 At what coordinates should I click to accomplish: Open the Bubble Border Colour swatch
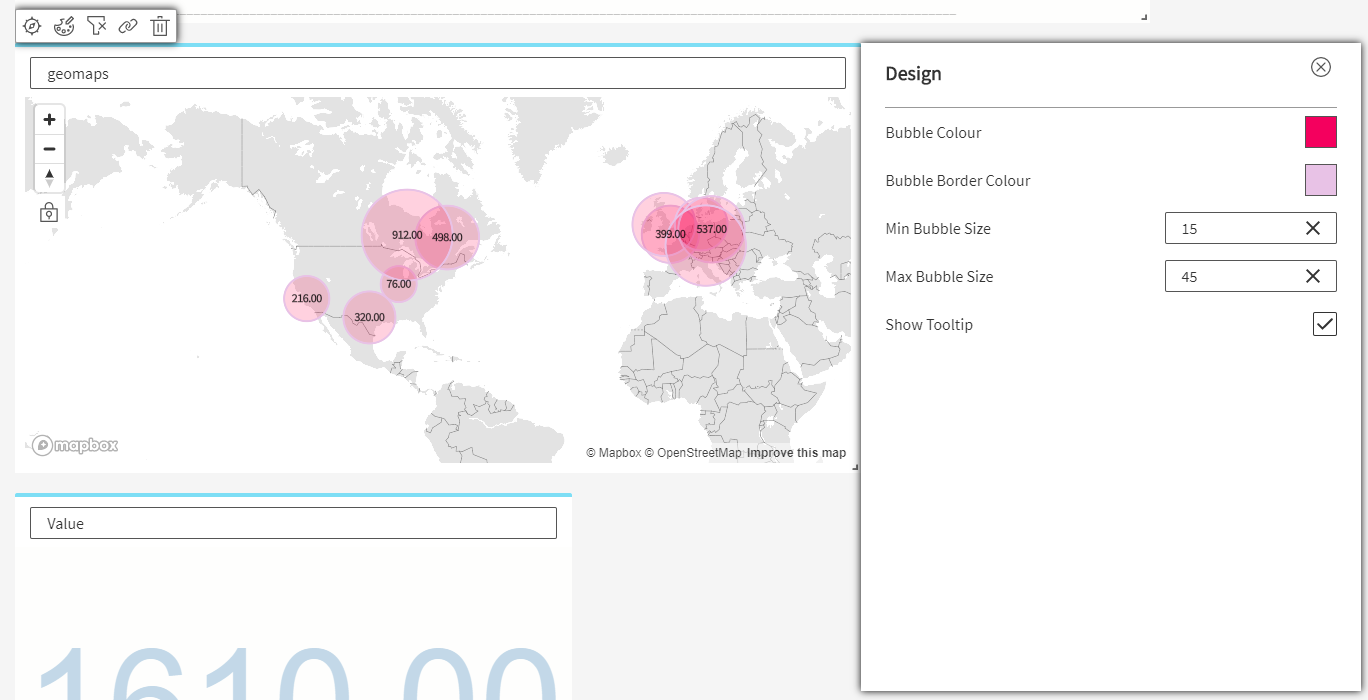pos(1320,180)
